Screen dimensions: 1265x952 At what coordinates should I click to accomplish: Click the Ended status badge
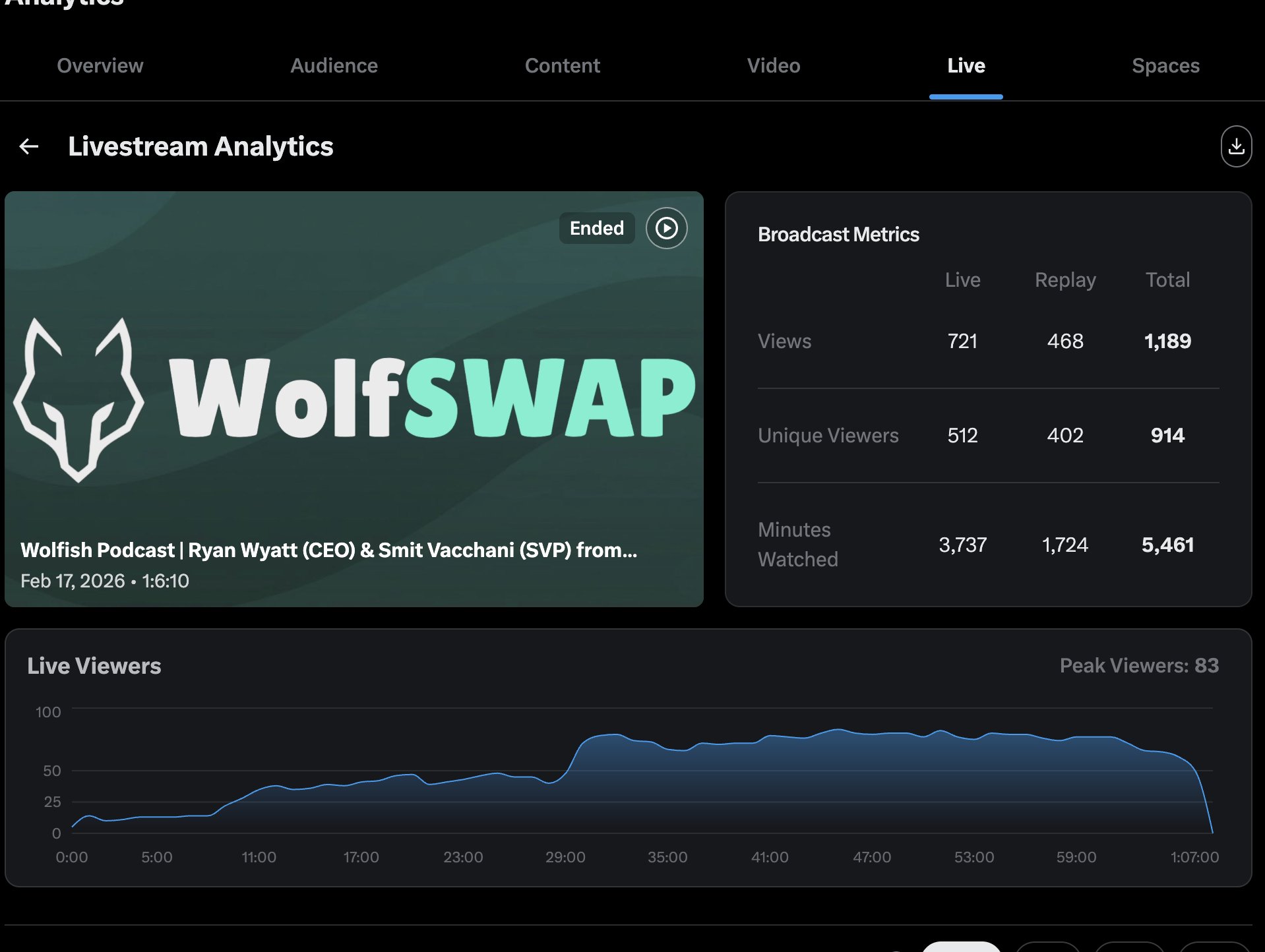click(596, 228)
